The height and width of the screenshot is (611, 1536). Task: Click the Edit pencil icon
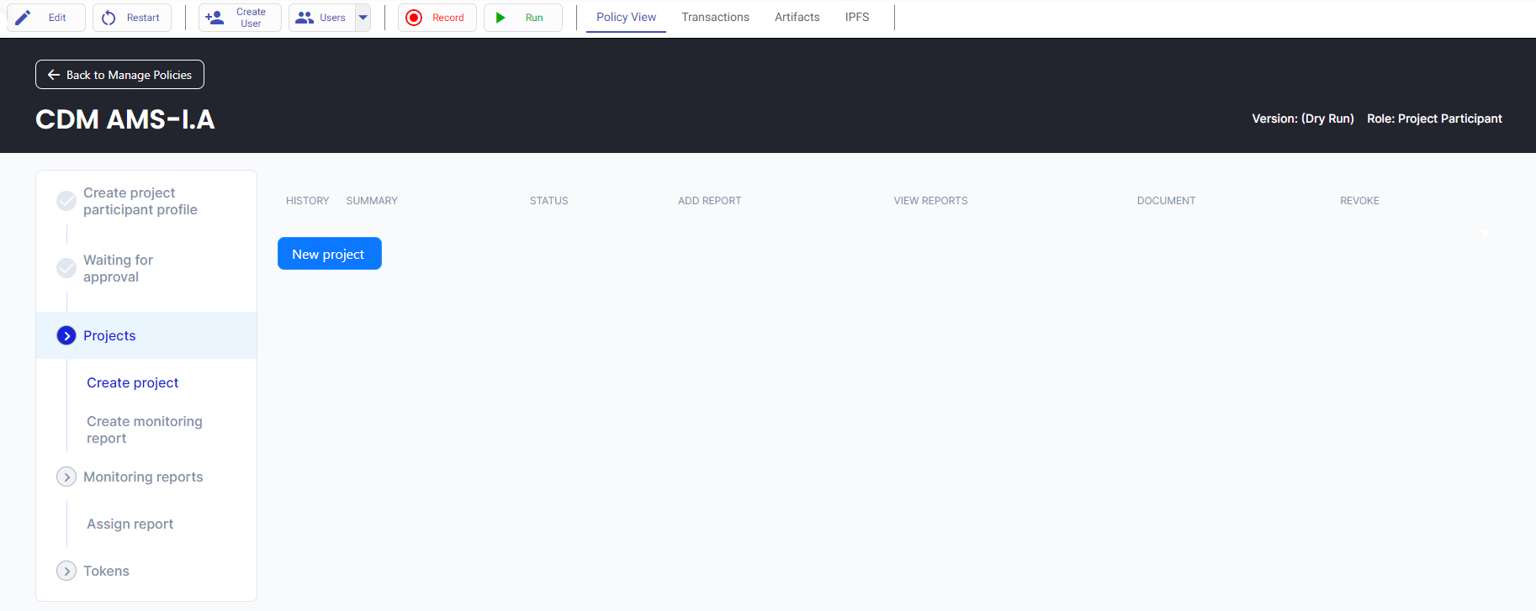point(23,18)
